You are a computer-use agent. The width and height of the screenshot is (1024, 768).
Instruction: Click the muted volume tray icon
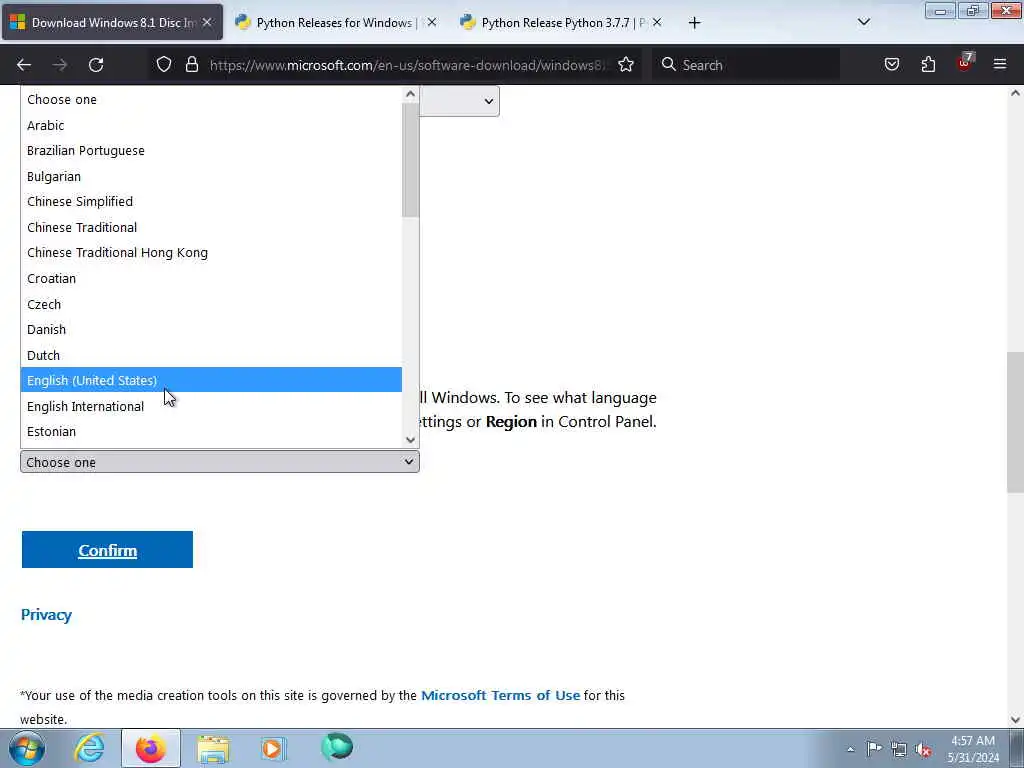click(x=923, y=750)
